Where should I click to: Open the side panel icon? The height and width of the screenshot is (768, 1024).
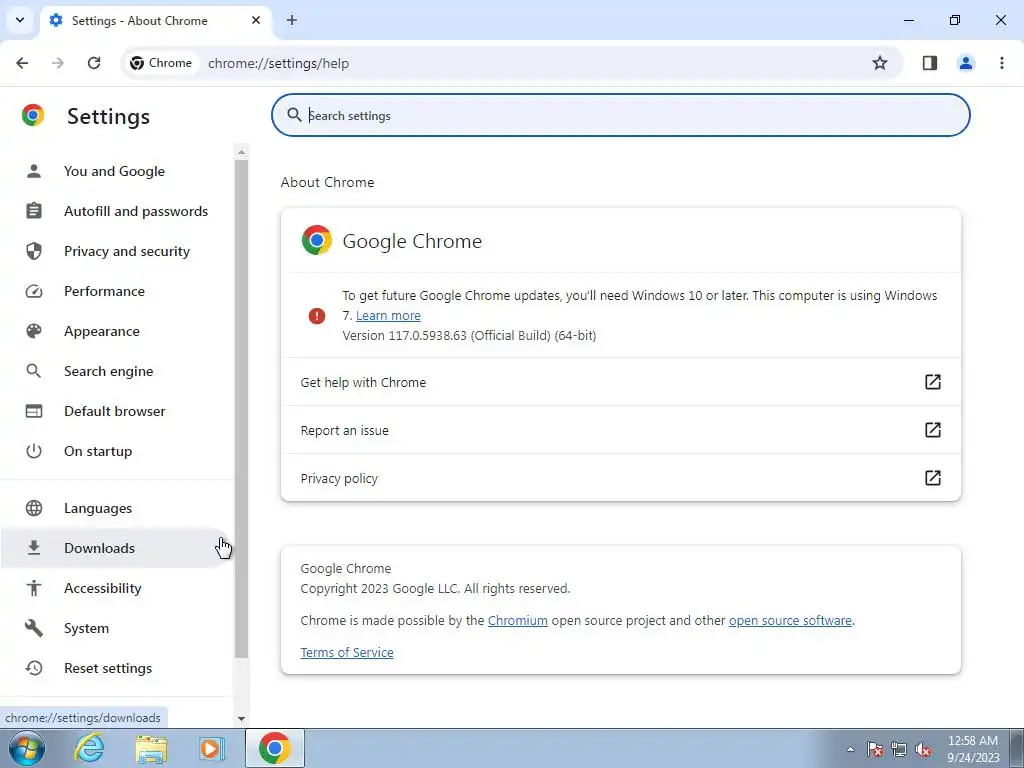click(x=930, y=63)
